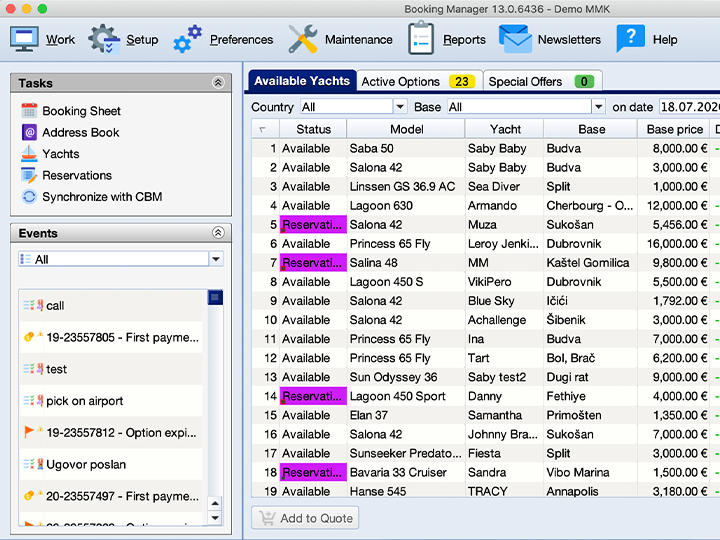The width and height of the screenshot is (720, 540).
Task: Switch to Available Yachts tab
Action: coord(302,81)
